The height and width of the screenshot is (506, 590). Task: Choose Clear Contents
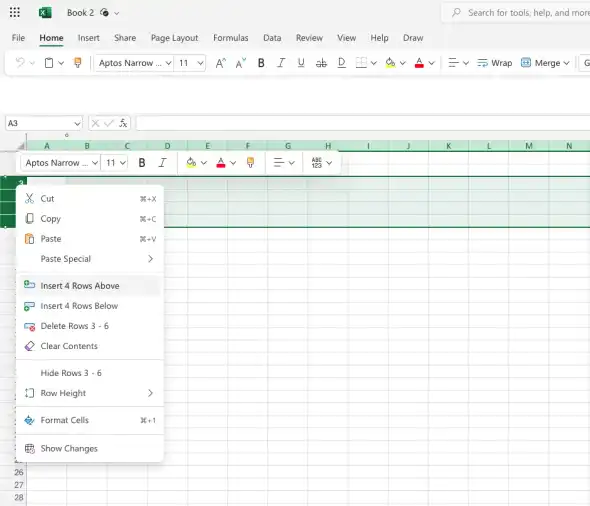pos(90,346)
